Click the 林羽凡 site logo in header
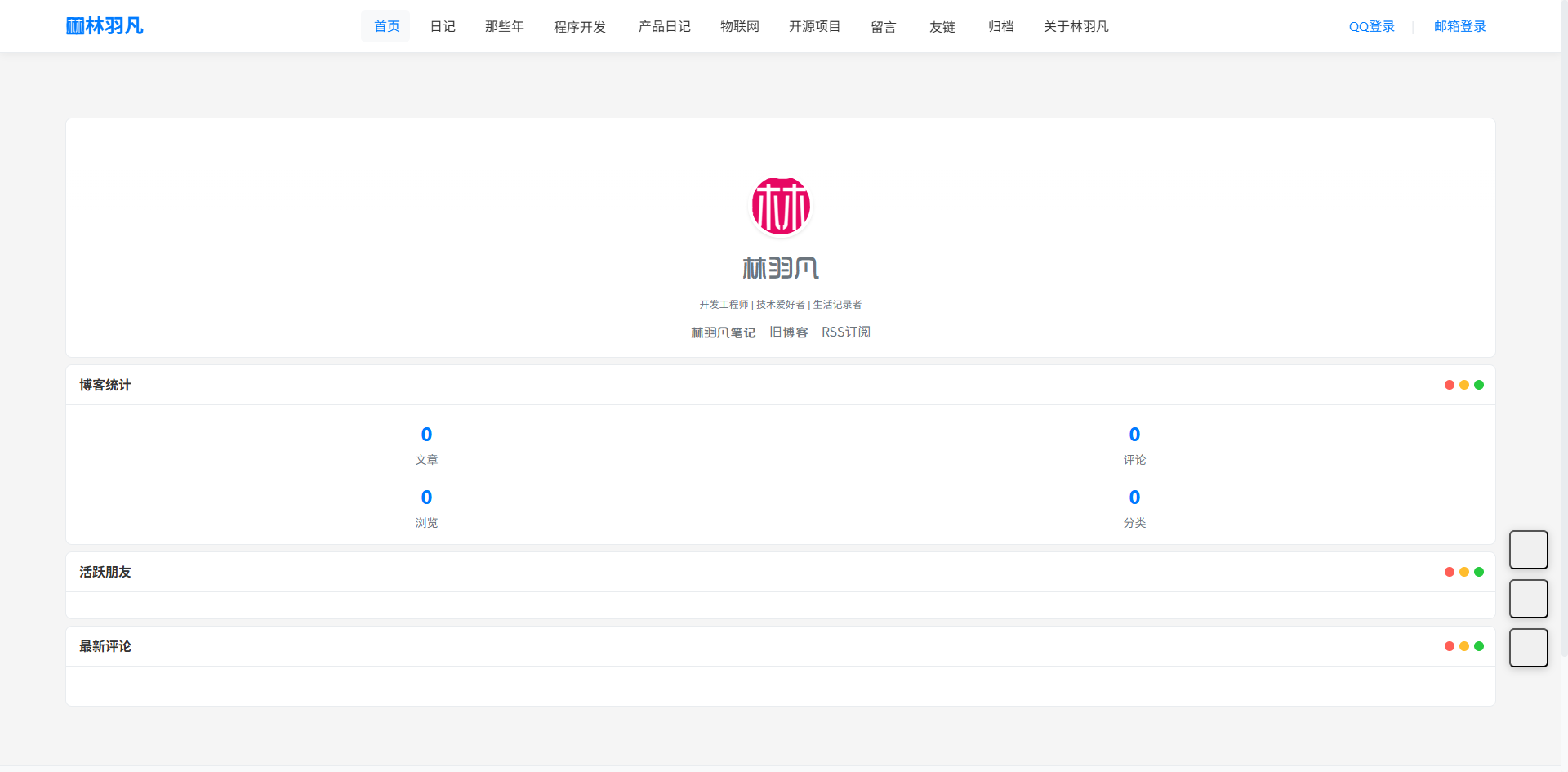Screen dimensions: 1568x772 tap(105, 26)
